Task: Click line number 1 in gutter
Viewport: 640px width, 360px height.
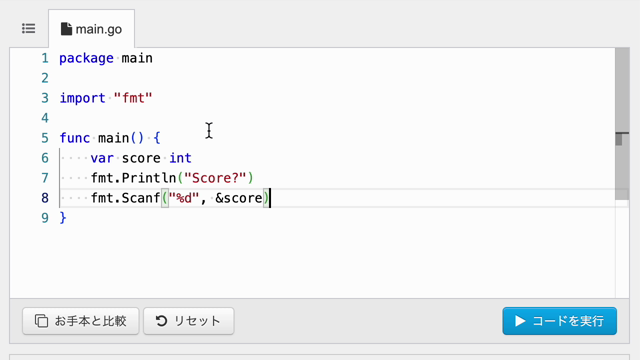Action: pos(45,58)
